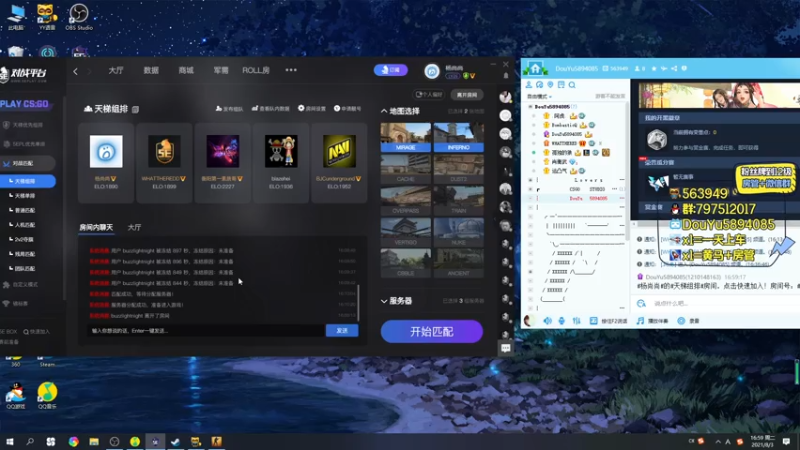
Task: Select the VERTIGO map
Action: pyautogui.click(x=406, y=232)
